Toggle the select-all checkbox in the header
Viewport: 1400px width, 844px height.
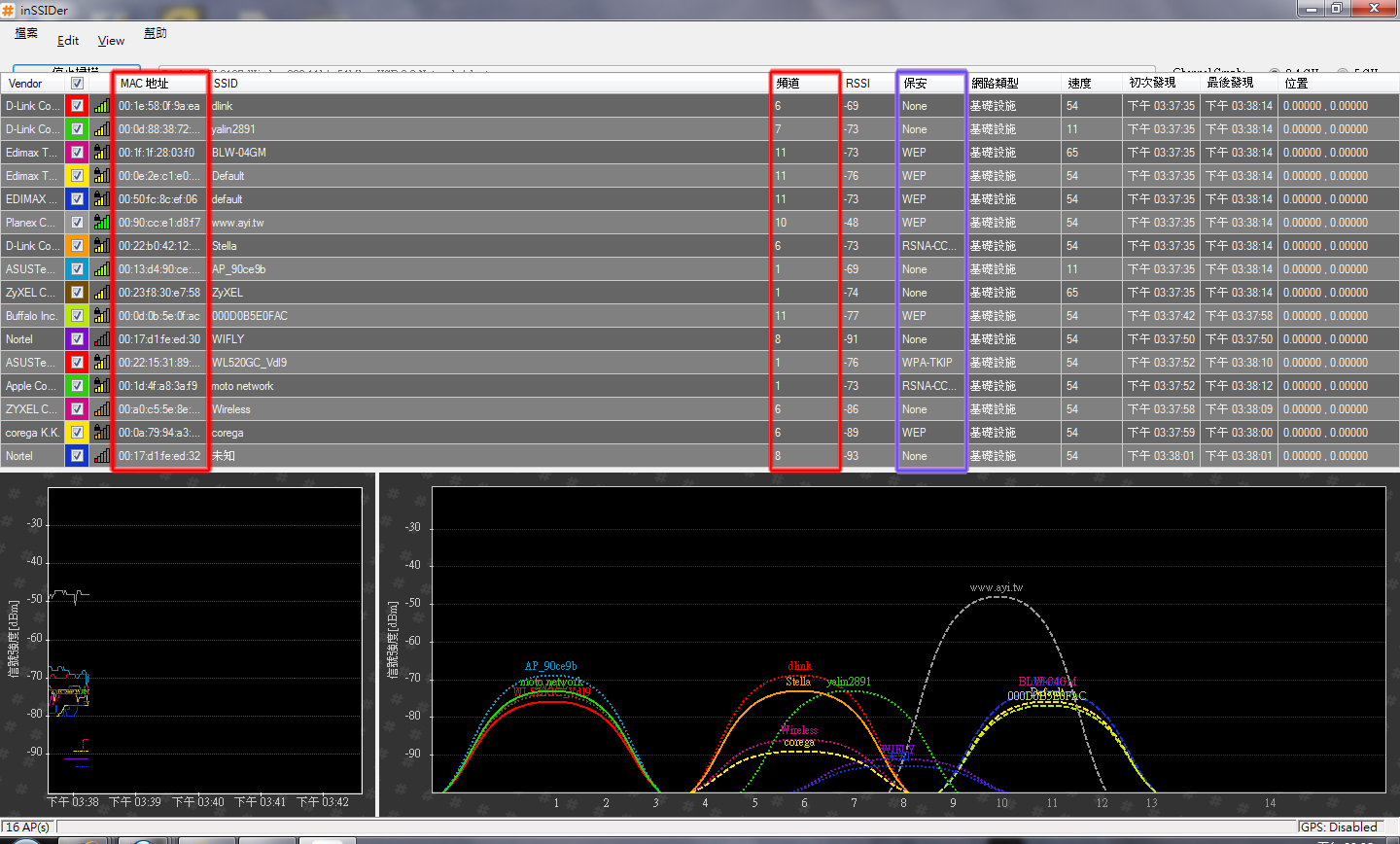tap(77, 84)
